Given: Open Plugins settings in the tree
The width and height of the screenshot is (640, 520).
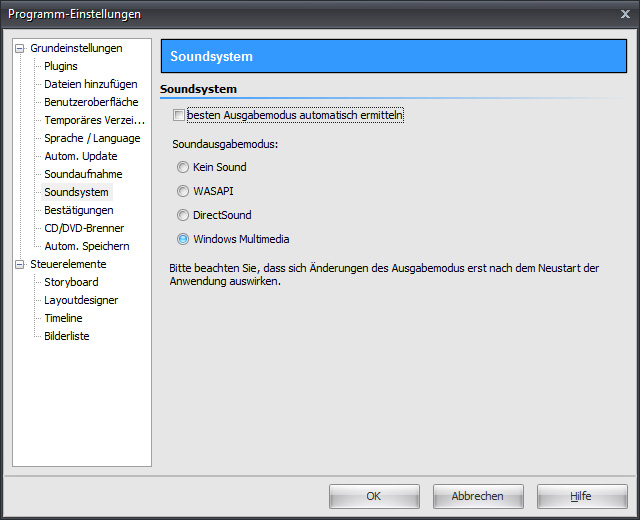Looking at the screenshot, I should (61, 66).
